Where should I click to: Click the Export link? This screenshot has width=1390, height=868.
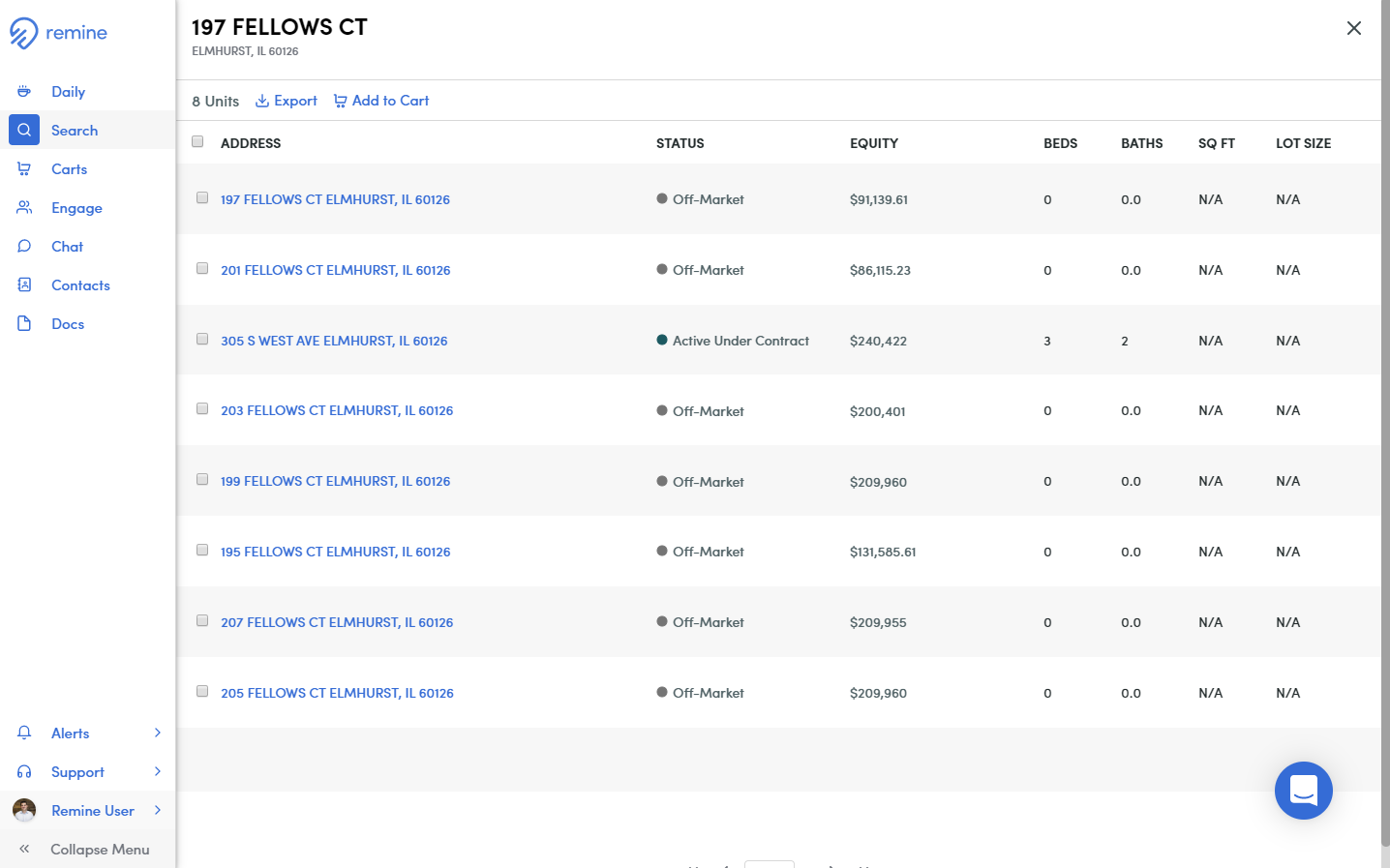(295, 101)
